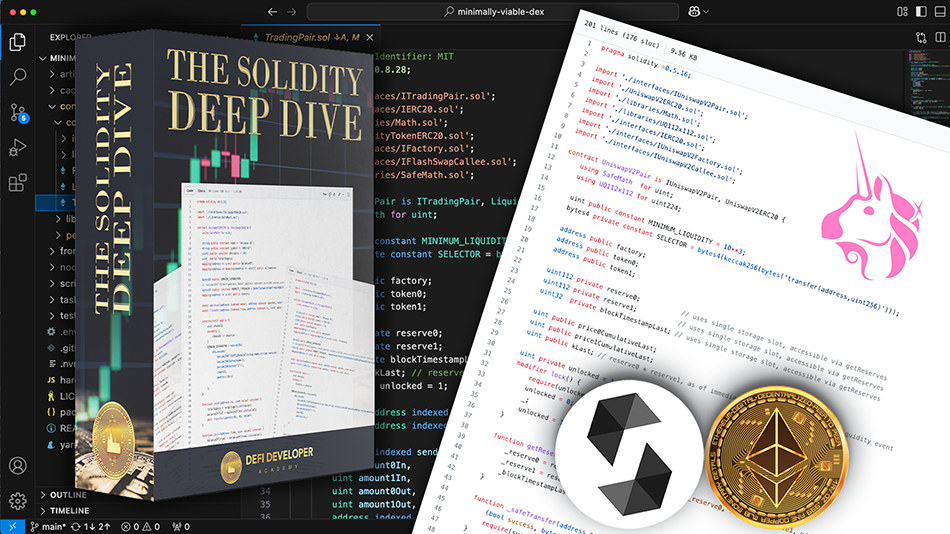Click the minimally-viable-dex command center search
This screenshot has width=950, height=534.
click(493, 12)
